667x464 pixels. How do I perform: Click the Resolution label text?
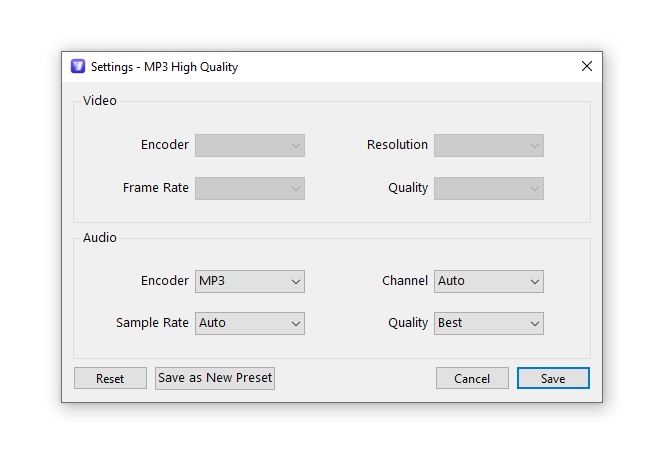(397, 145)
